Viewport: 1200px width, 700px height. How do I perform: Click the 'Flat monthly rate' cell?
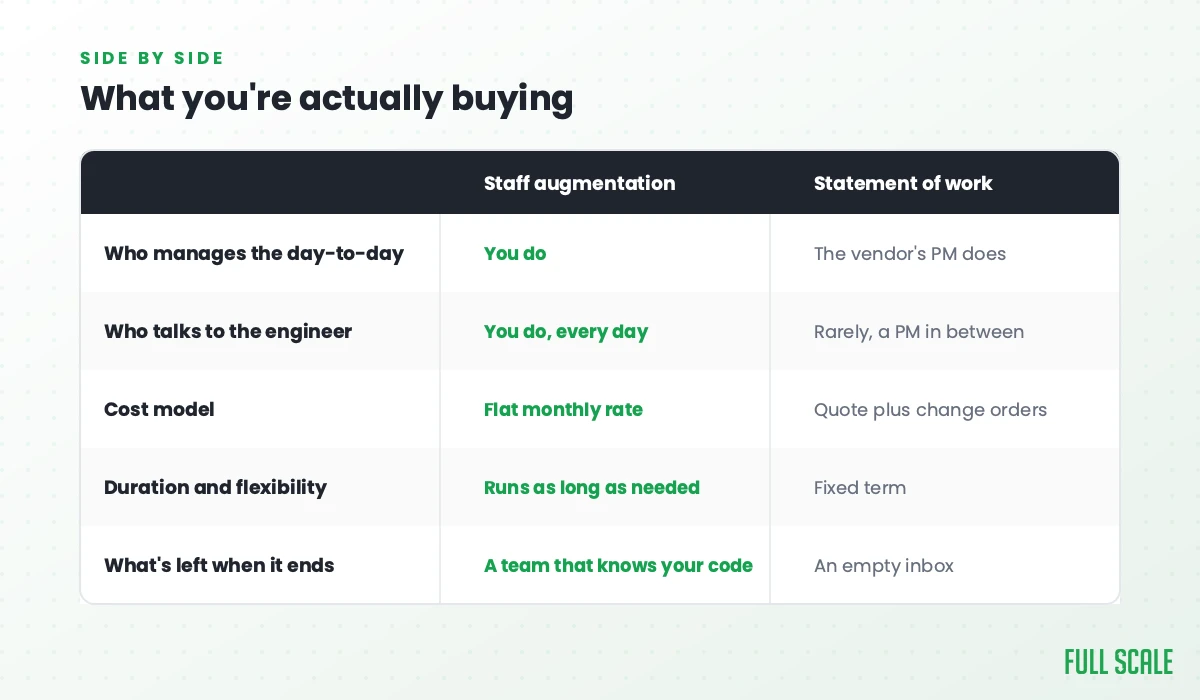click(563, 410)
